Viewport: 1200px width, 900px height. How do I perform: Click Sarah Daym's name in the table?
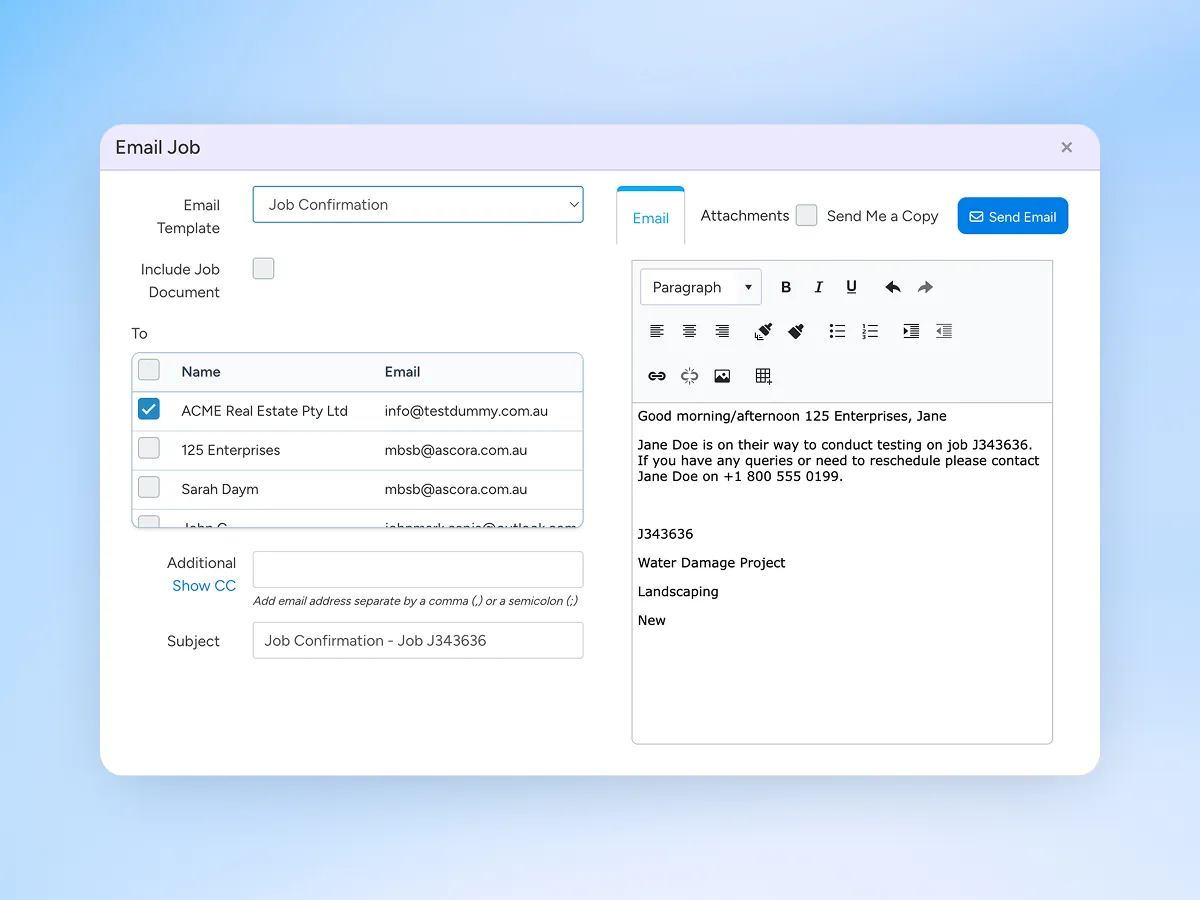tap(220, 489)
